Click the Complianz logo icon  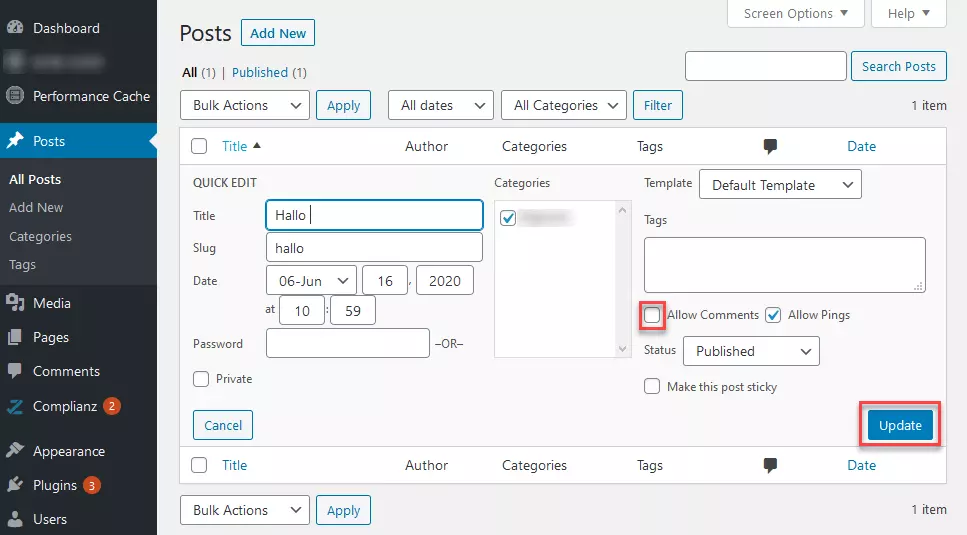pyautogui.click(x=15, y=406)
